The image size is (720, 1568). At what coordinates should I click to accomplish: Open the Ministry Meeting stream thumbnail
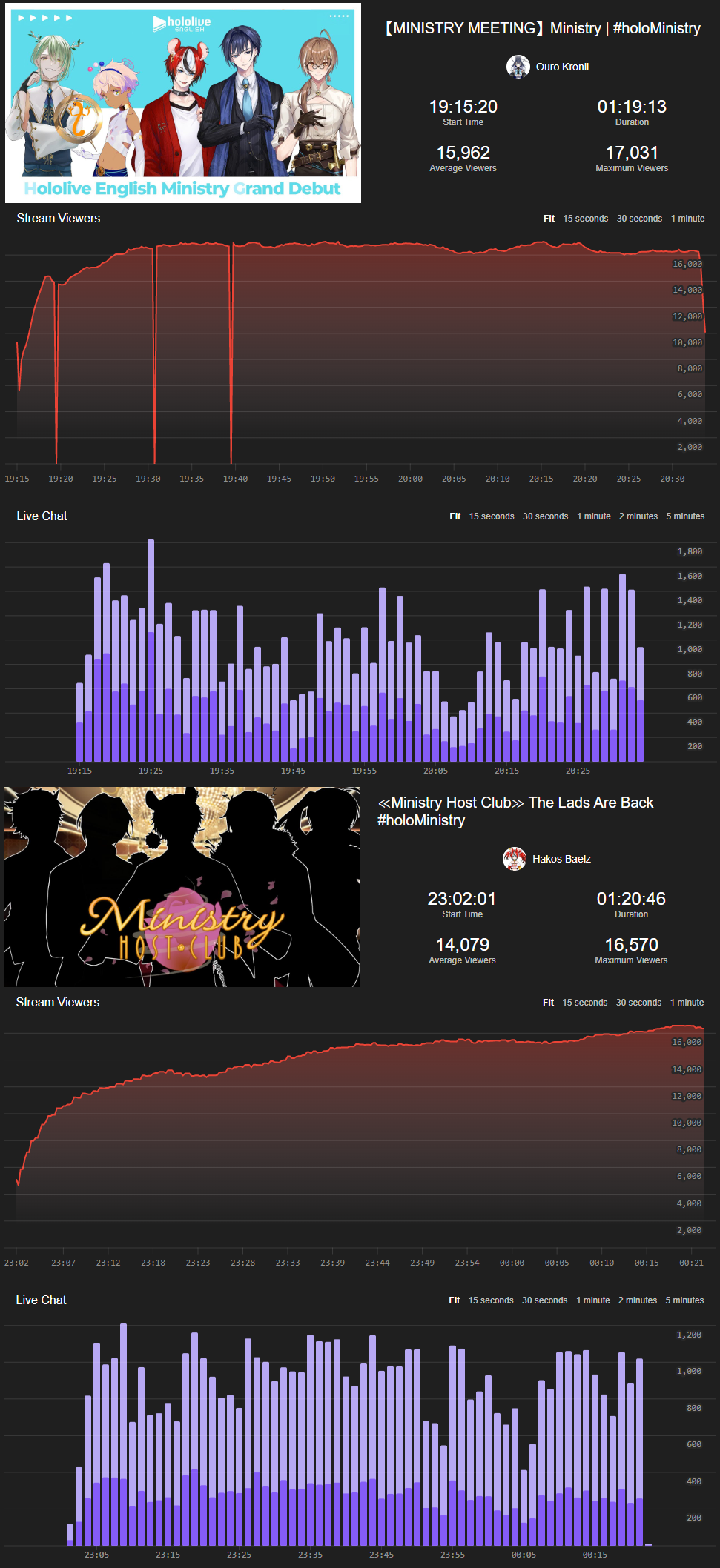[183, 103]
